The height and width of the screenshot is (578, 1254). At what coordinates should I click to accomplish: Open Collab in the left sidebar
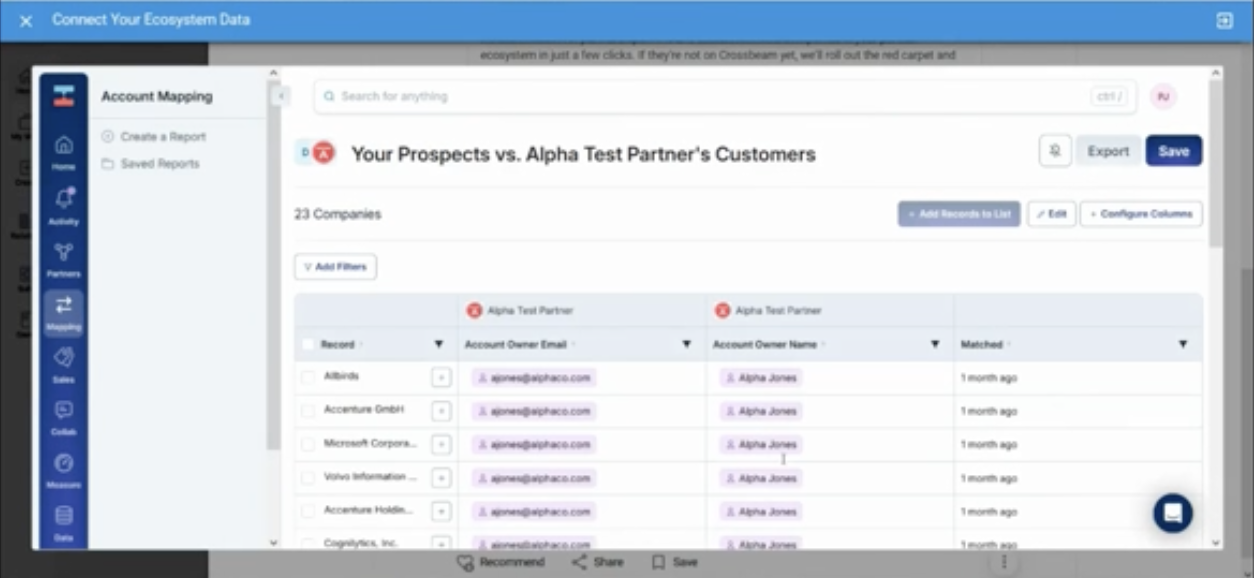tap(63, 416)
